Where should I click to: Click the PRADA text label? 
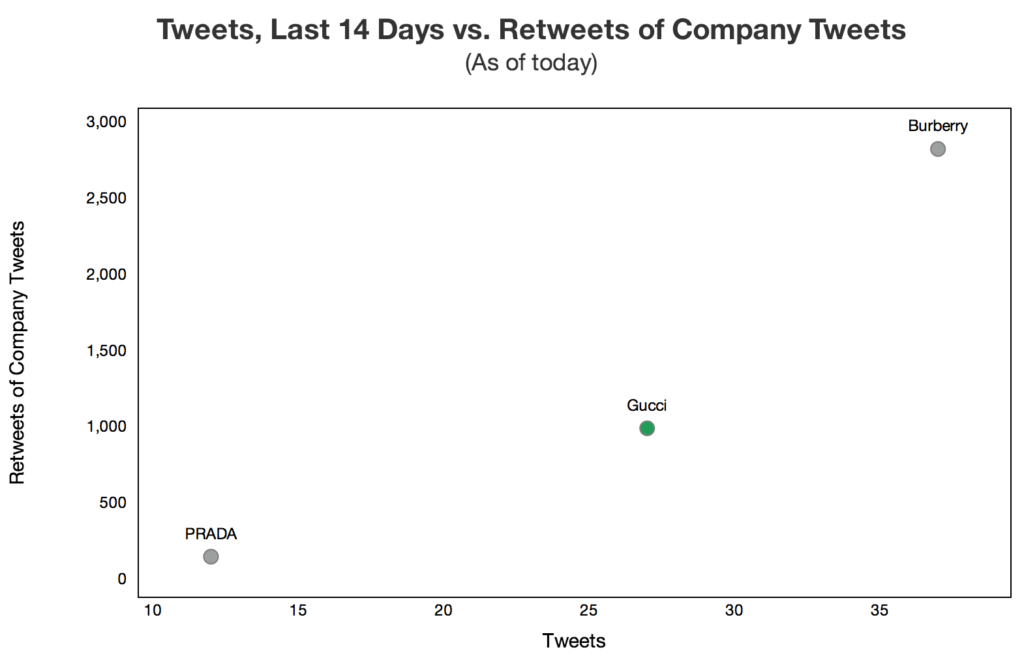[211, 534]
